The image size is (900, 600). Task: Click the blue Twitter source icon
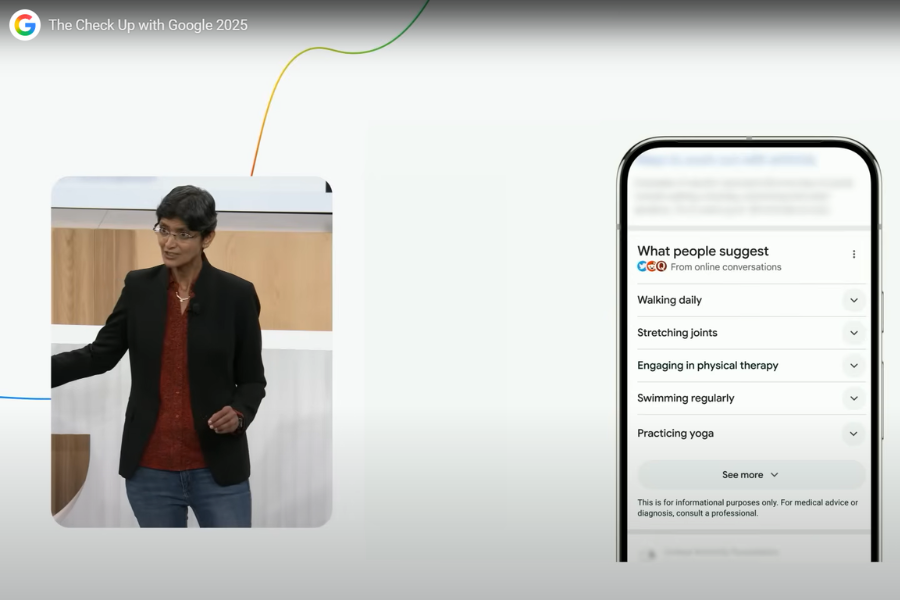[642, 267]
